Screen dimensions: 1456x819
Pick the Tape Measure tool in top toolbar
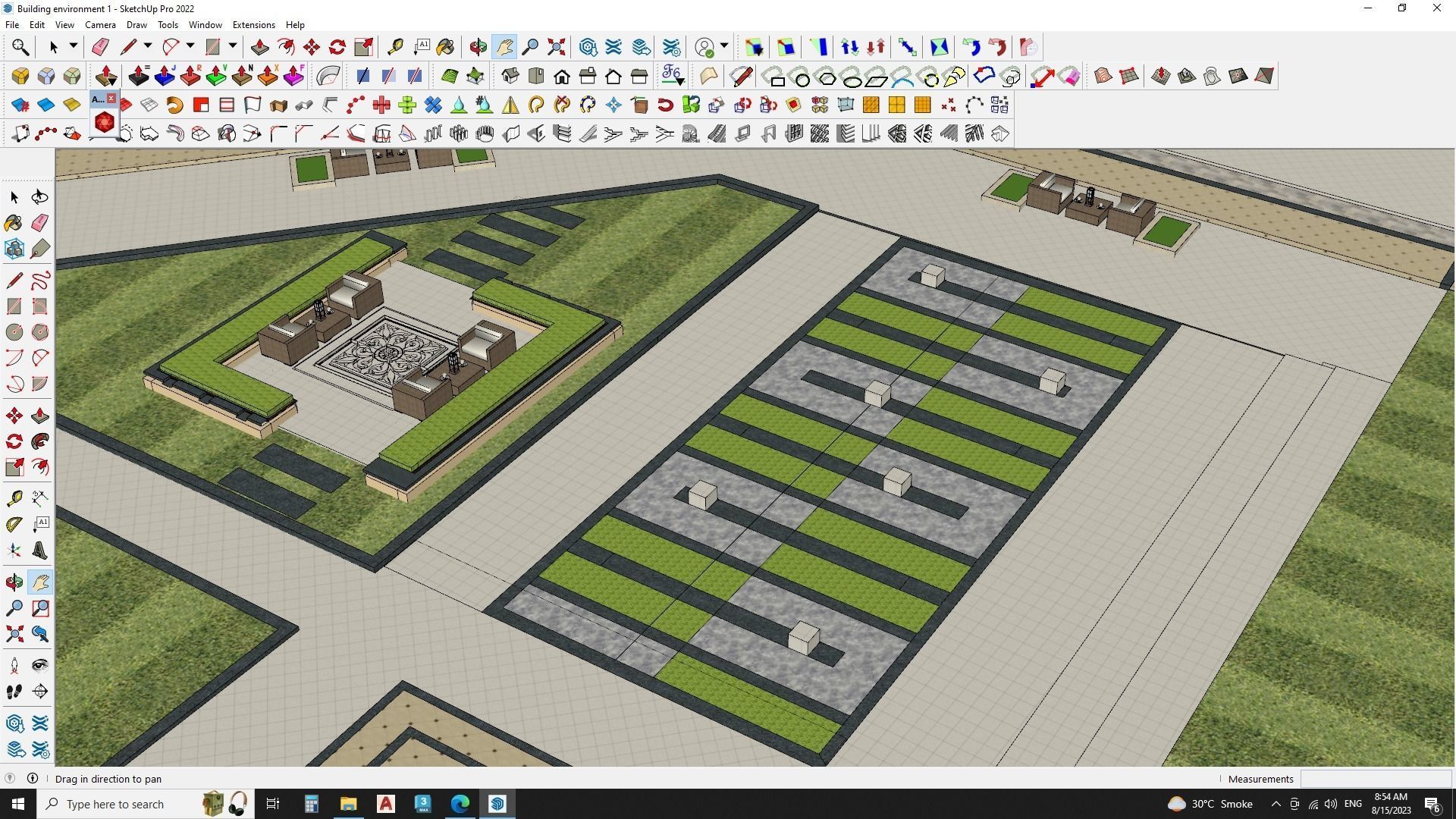click(x=395, y=47)
